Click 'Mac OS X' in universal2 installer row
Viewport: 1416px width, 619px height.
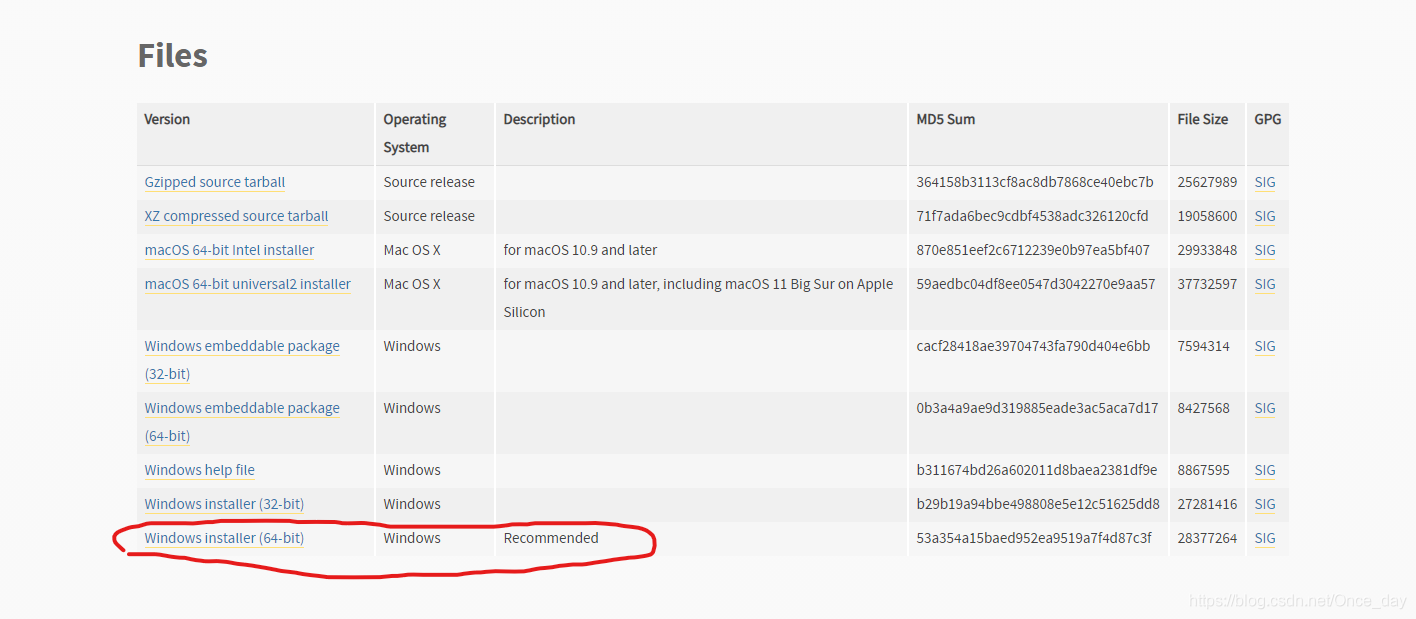tap(412, 284)
